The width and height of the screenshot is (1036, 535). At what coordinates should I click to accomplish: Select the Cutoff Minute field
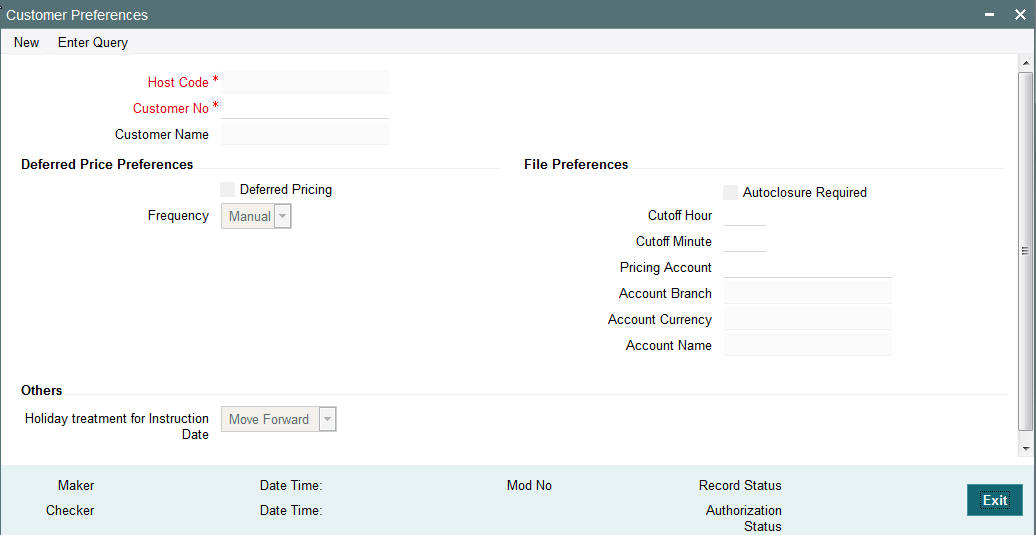coord(745,241)
